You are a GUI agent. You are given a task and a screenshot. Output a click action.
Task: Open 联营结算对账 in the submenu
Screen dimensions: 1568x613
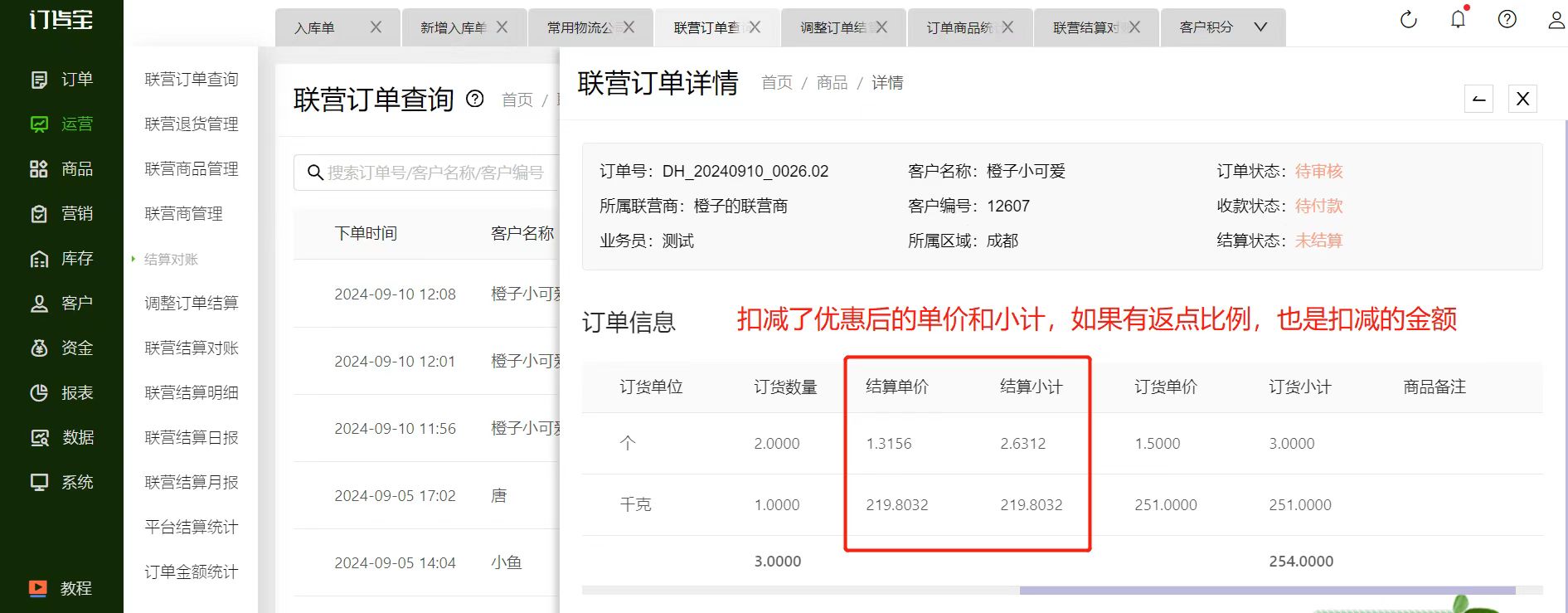(x=192, y=348)
